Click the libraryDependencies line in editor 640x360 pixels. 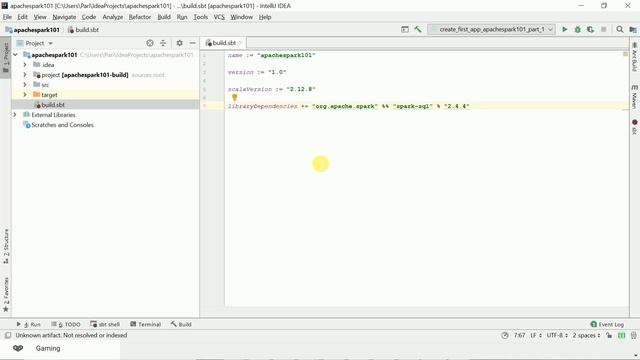pos(349,106)
